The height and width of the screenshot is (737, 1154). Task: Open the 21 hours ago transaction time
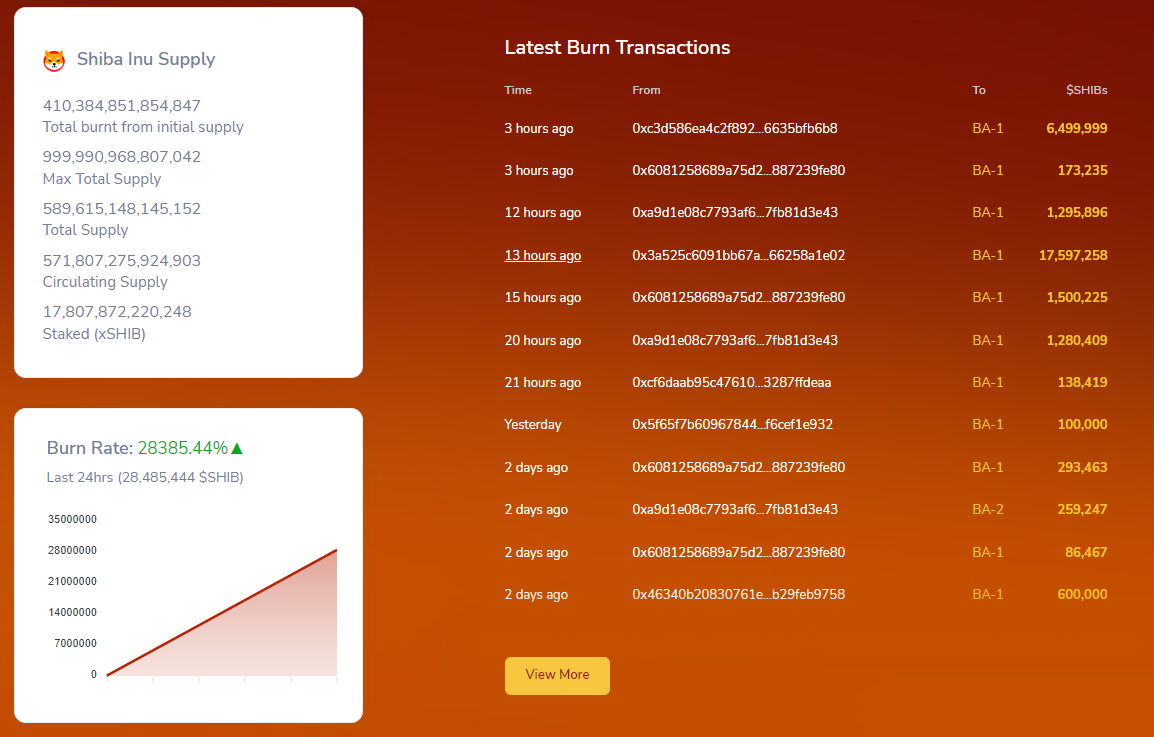click(542, 382)
